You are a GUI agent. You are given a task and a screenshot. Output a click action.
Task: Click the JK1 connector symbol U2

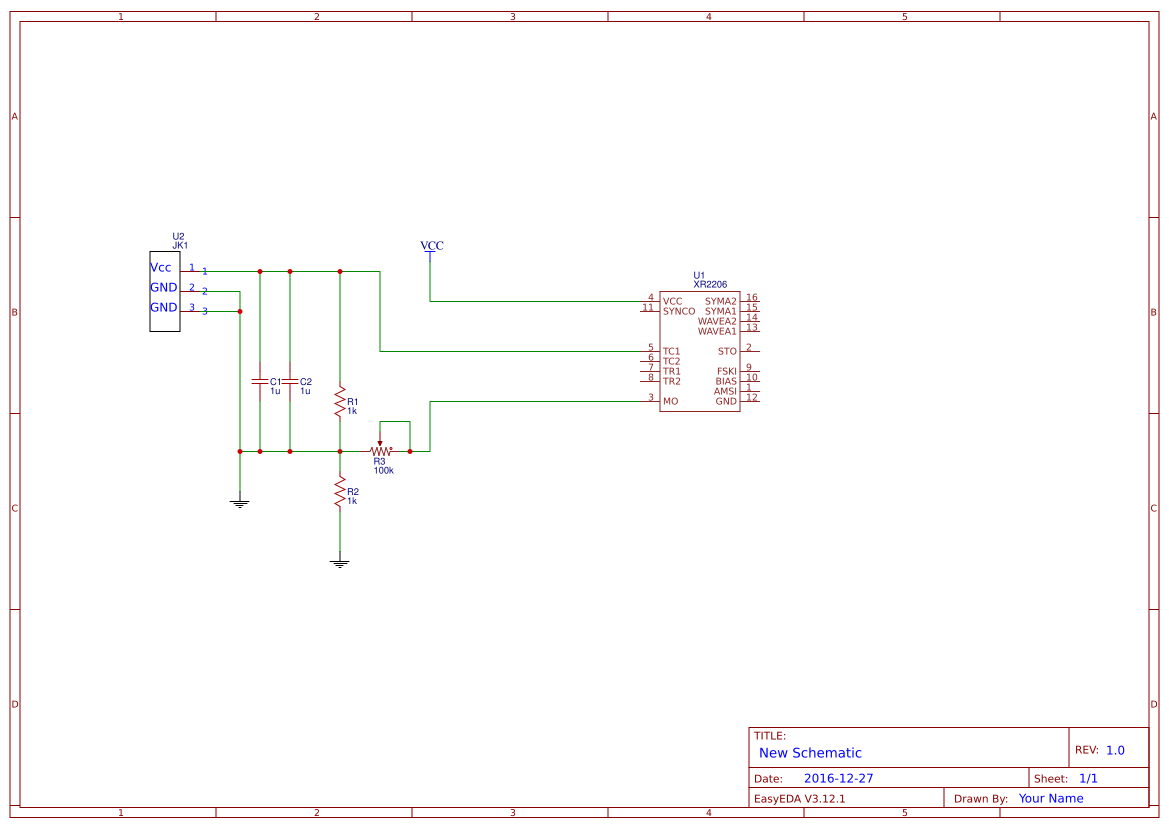[x=164, y=290]
